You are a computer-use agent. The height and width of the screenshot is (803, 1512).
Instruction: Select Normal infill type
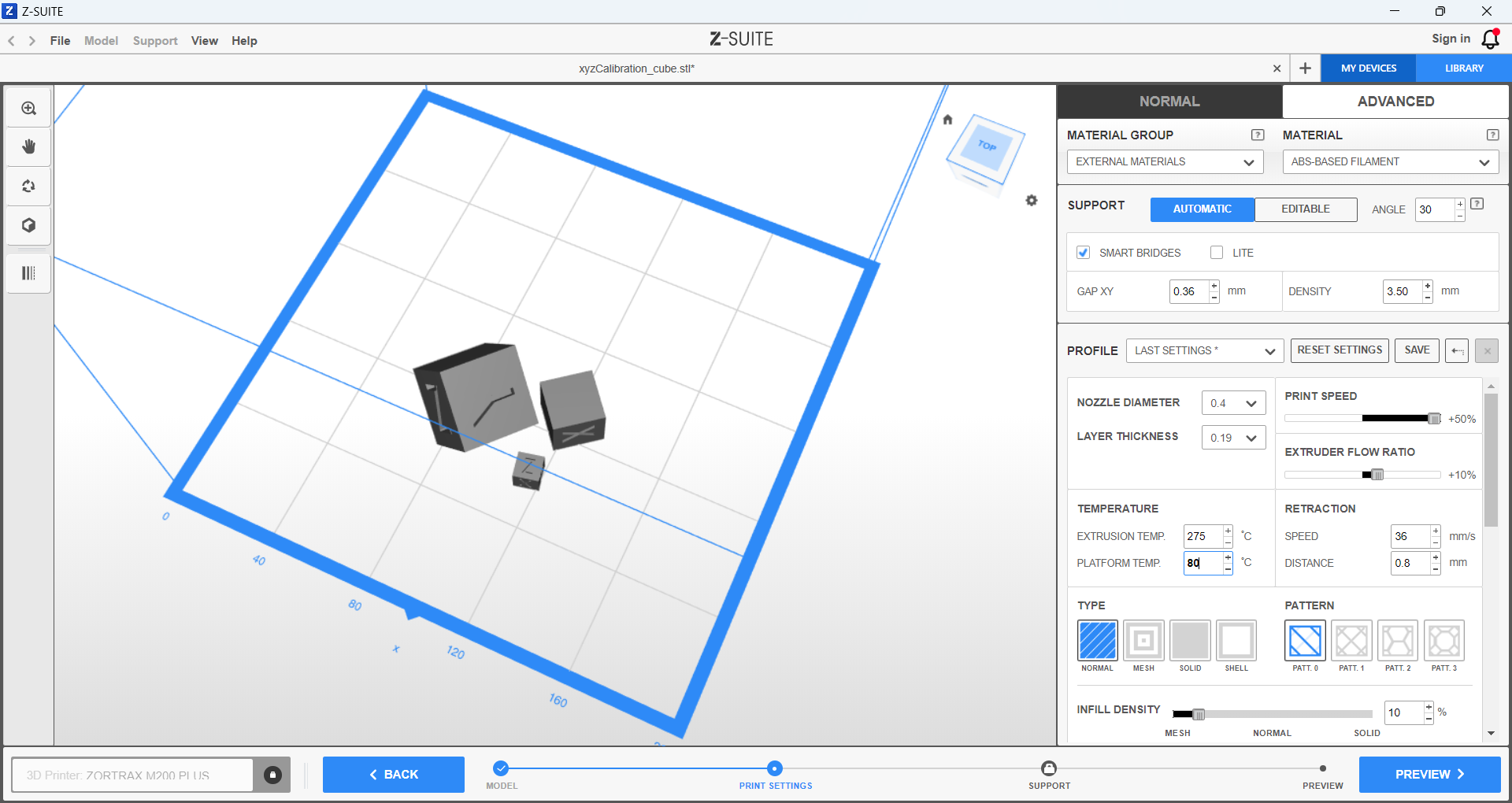coord(1097,640)
